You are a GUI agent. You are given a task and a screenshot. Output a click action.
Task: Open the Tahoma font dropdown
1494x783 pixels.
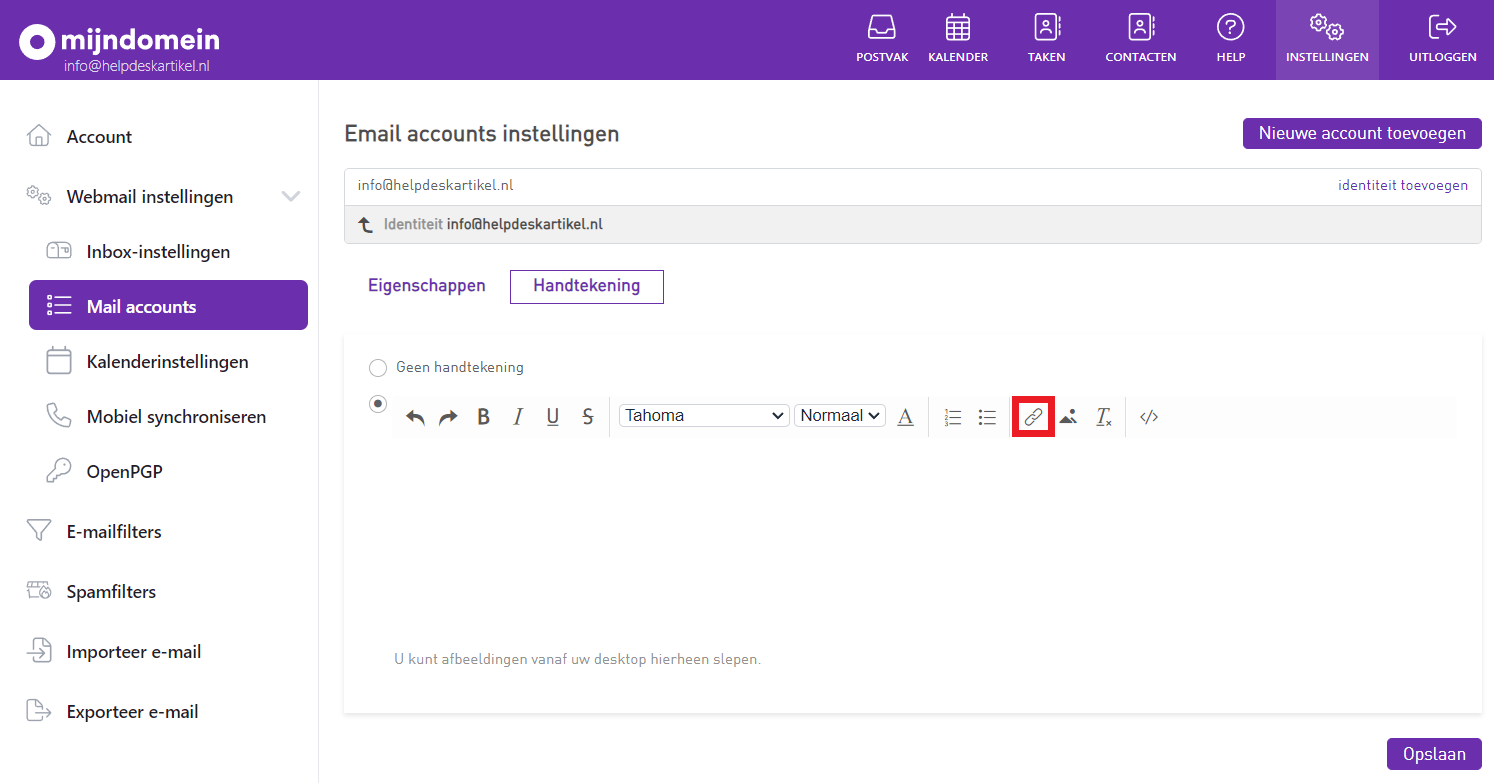click(704, 416)
